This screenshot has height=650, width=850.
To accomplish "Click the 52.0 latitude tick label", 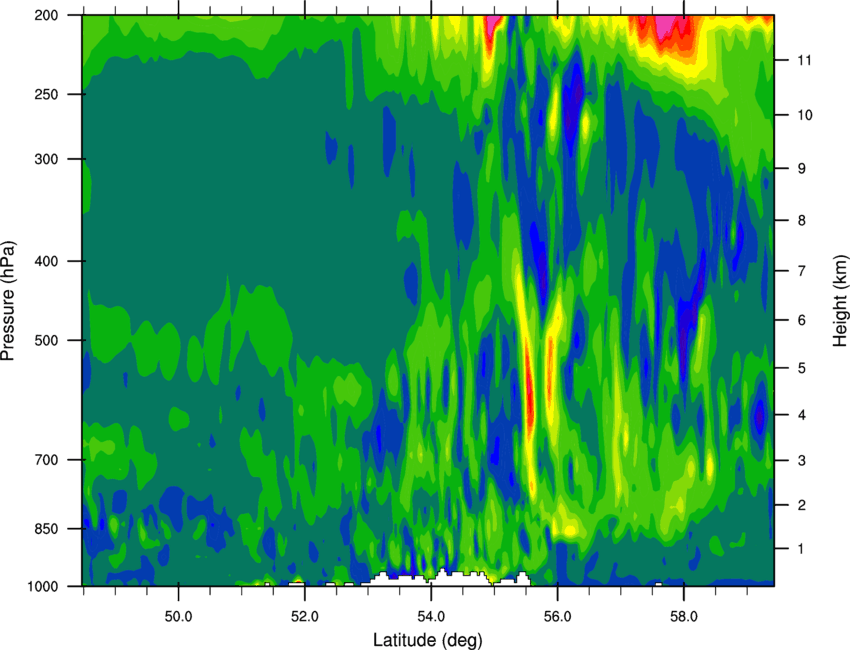I will (305, 617).
